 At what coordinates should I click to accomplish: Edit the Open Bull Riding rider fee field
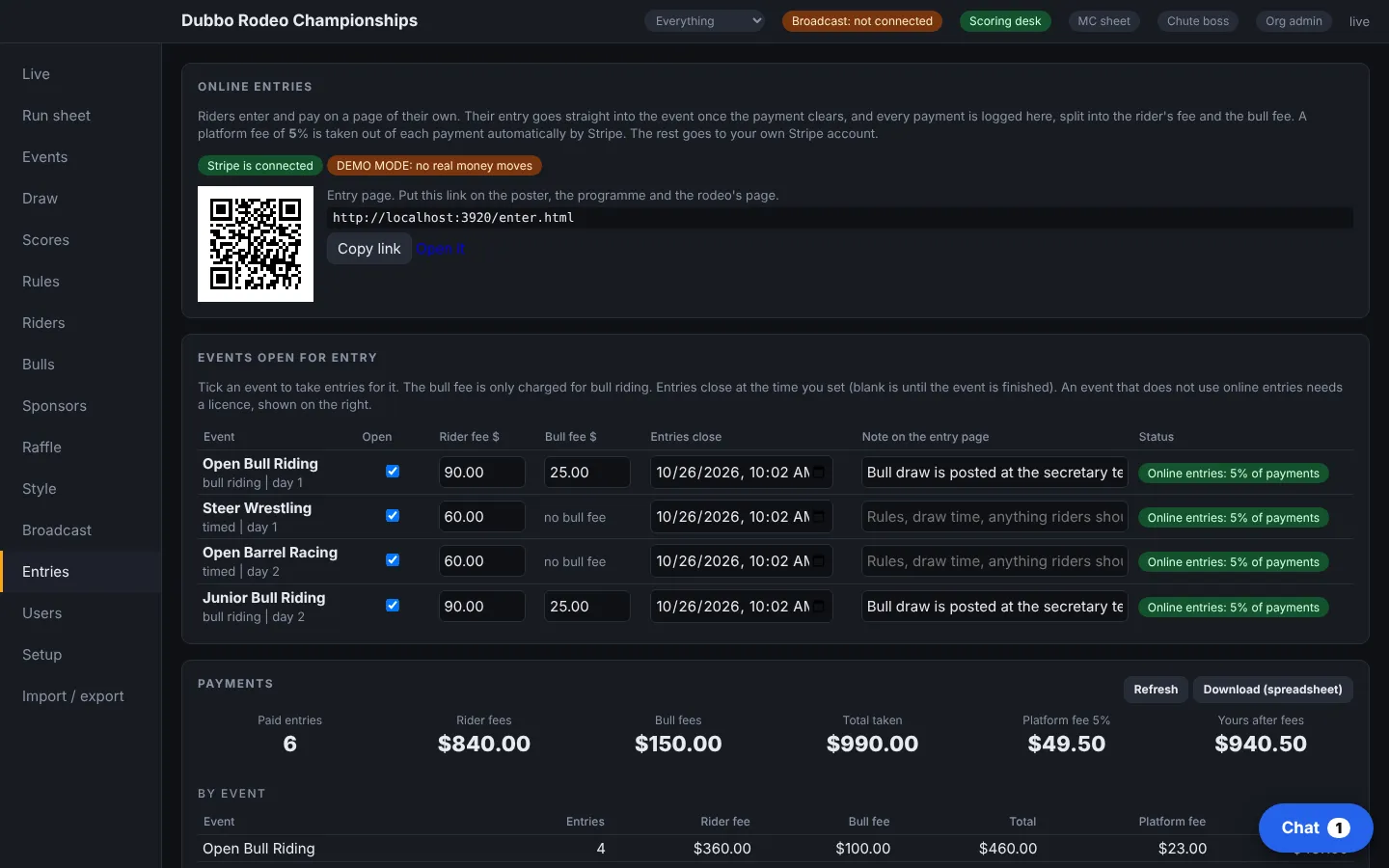click(482, 473)
